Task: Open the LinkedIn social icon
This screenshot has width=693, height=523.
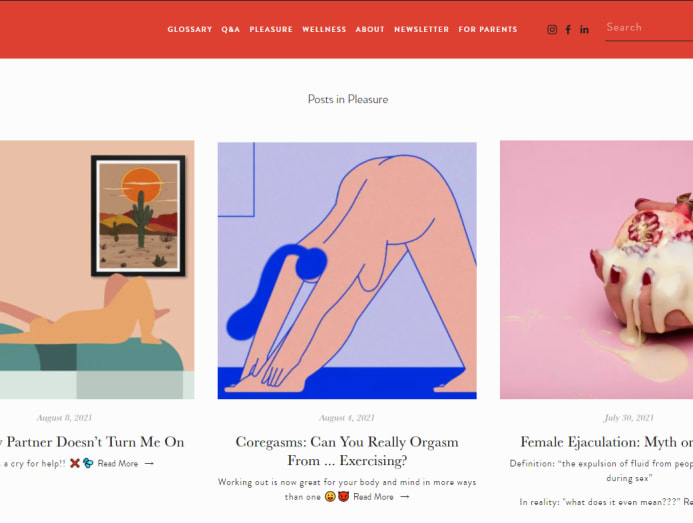Action: [584, 30]
